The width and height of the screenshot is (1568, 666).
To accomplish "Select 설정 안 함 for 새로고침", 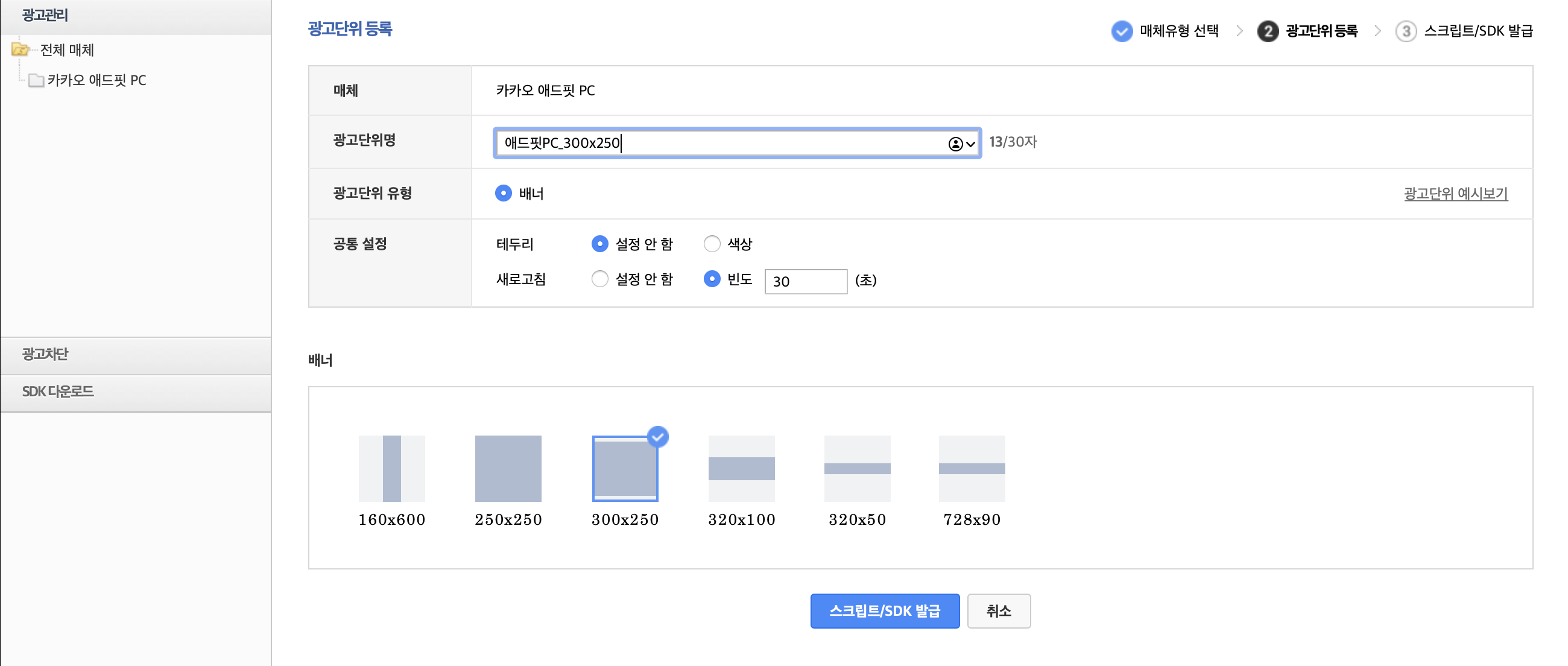I will [599, 279].
